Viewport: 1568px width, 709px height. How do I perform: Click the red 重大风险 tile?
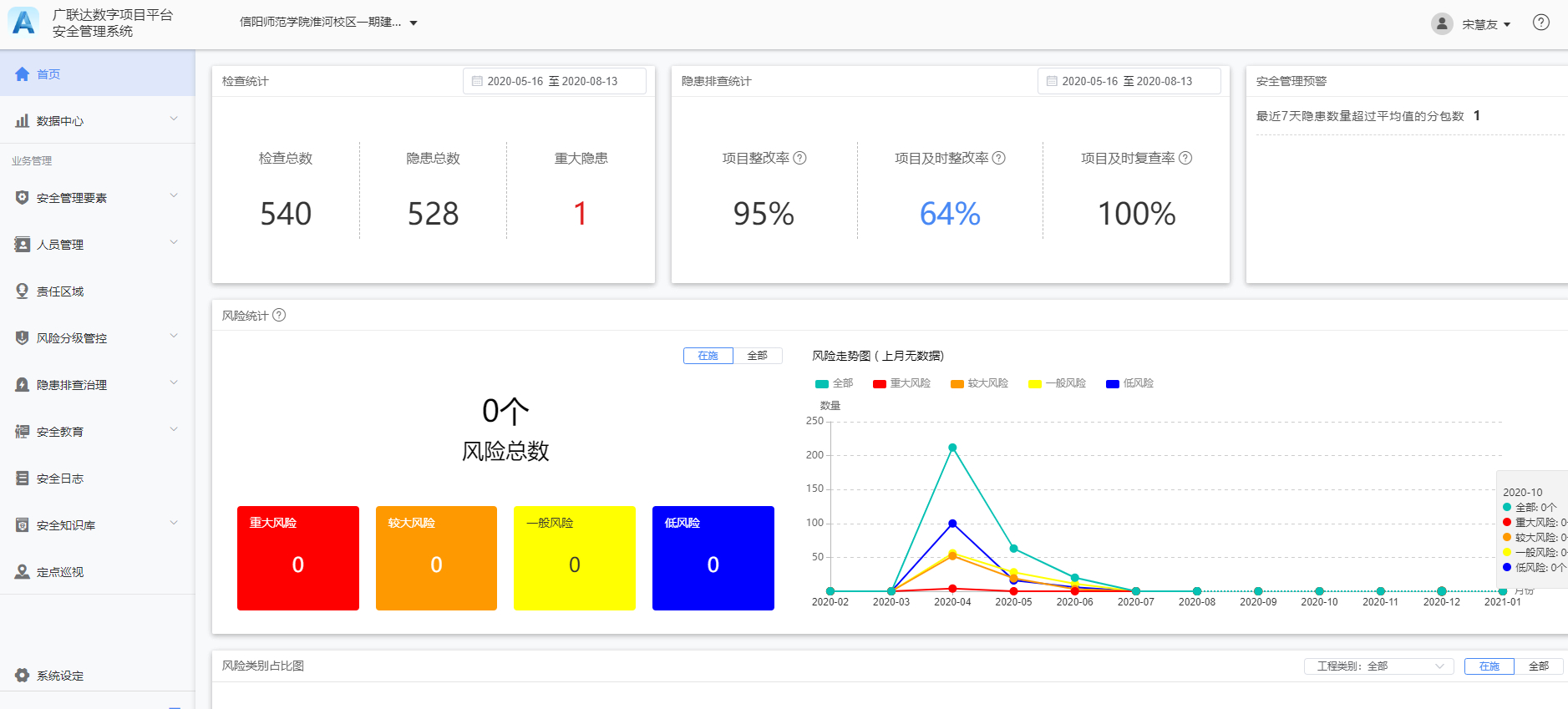coord(298,558)
